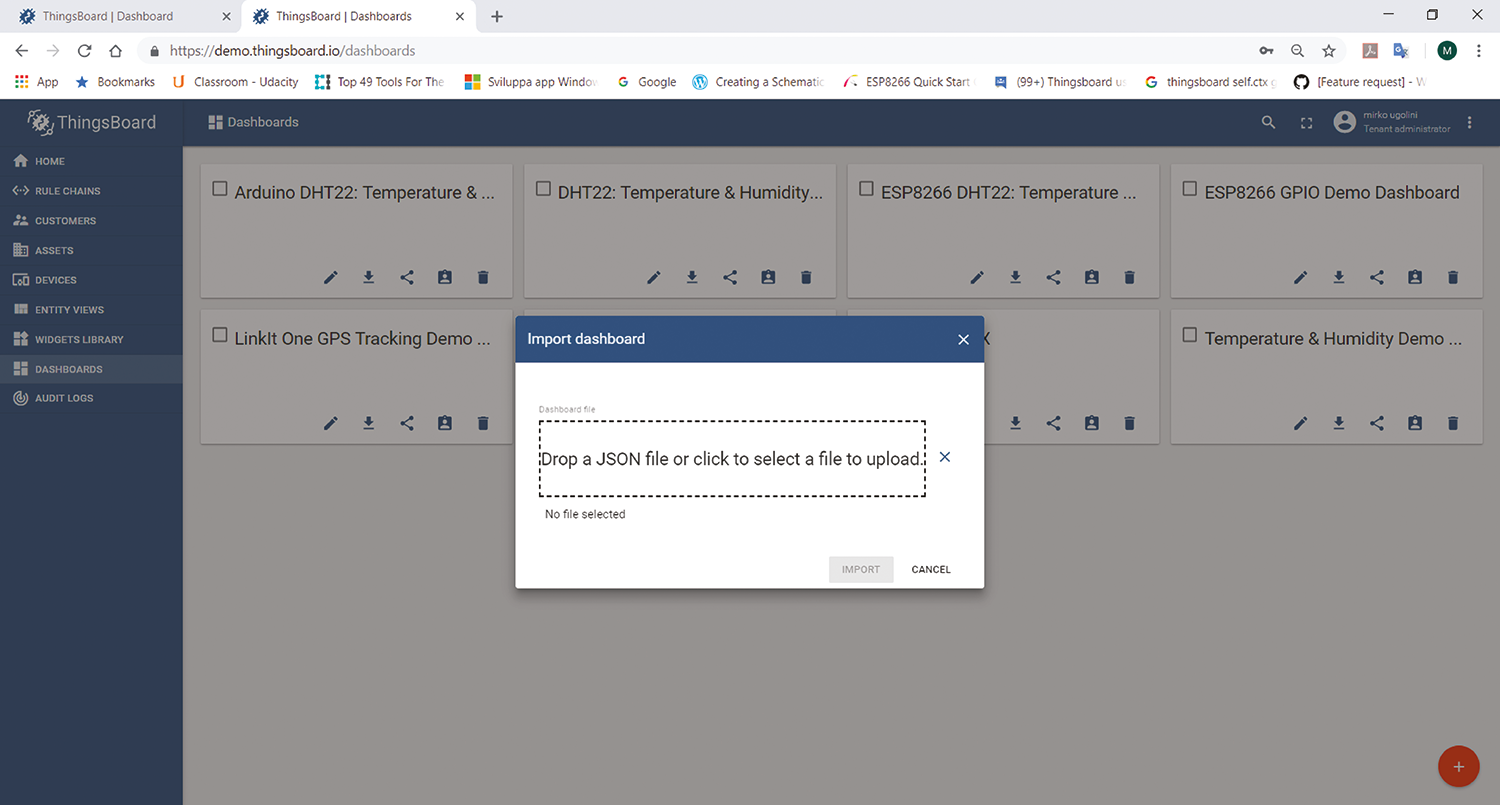Screen dimensions: 1500x805
Task: Clear selected file with the X beside drop zone
Action: pos(945,457)
